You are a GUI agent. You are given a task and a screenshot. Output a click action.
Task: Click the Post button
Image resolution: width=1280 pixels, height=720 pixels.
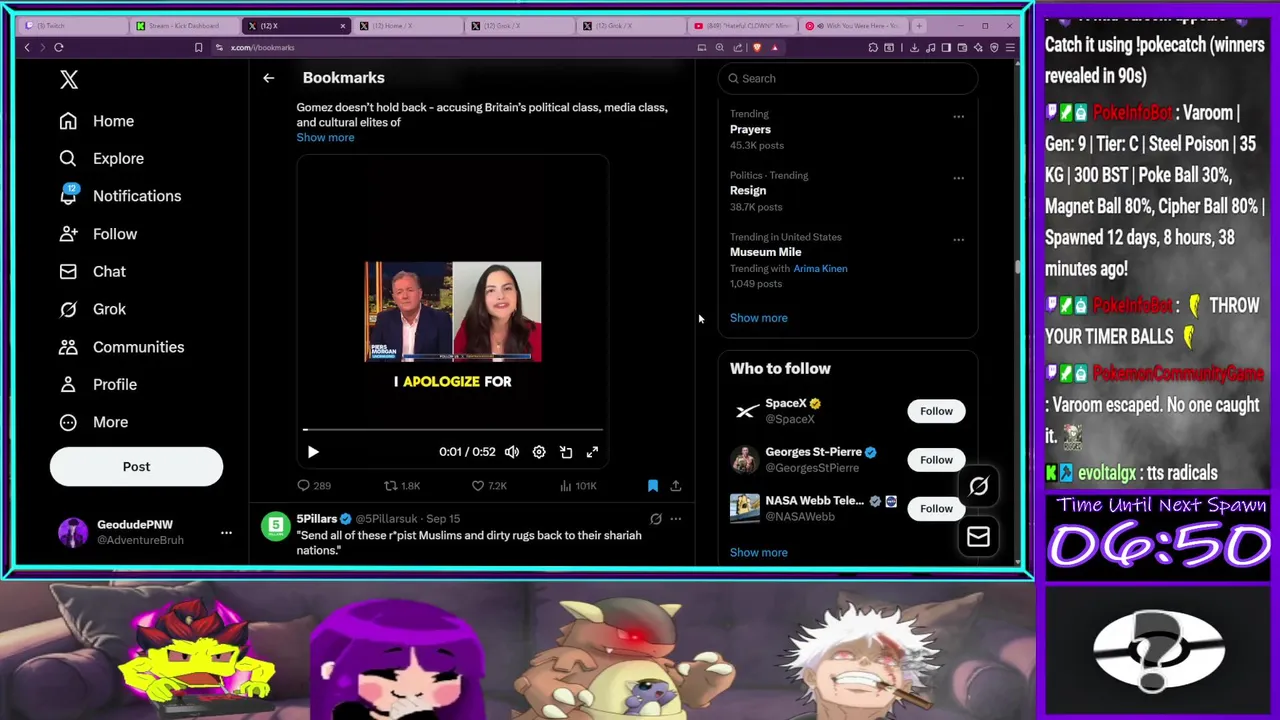pyautogui.click(x=136, y=466)
